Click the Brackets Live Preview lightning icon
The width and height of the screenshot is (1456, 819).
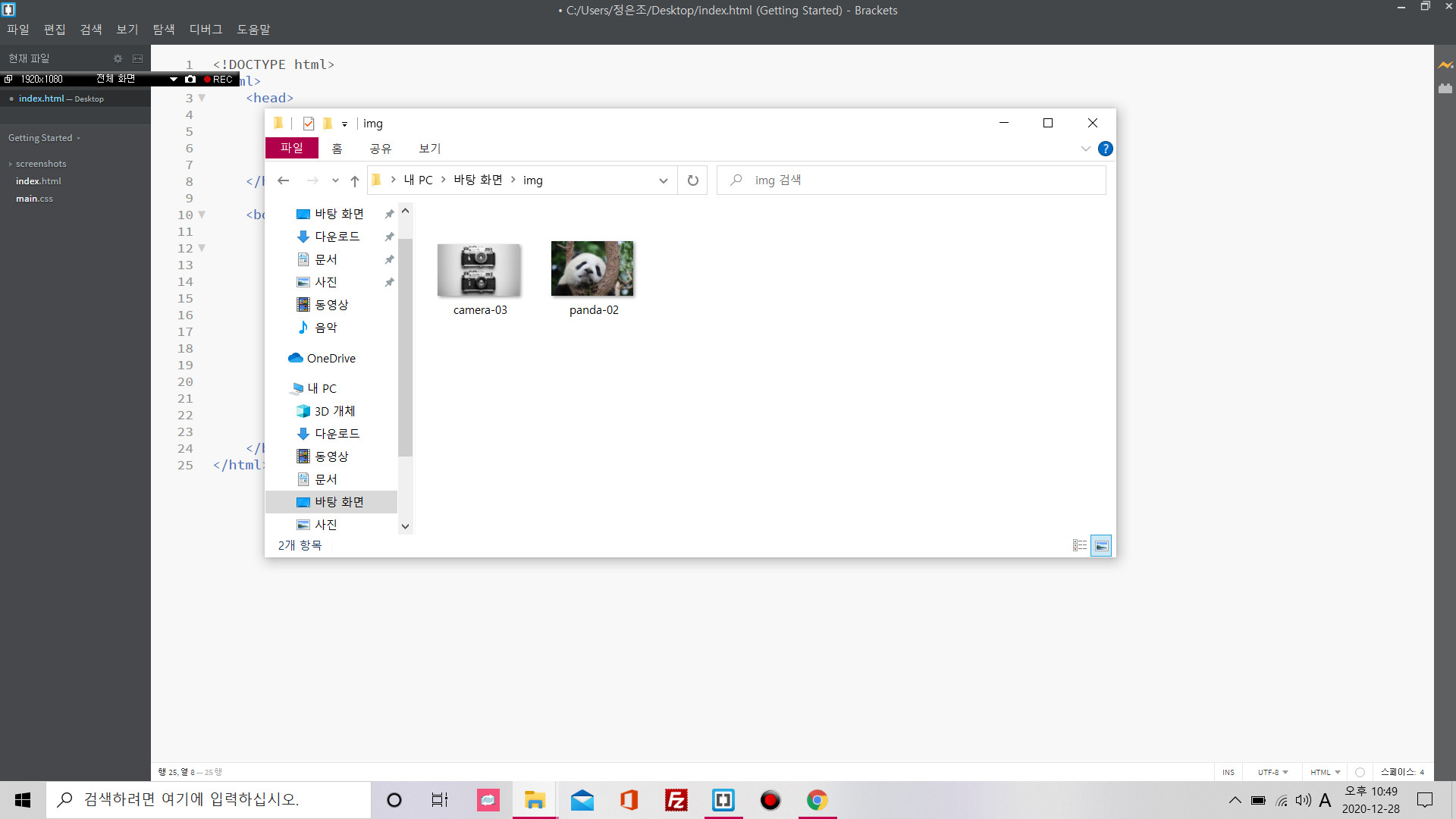1445,65
